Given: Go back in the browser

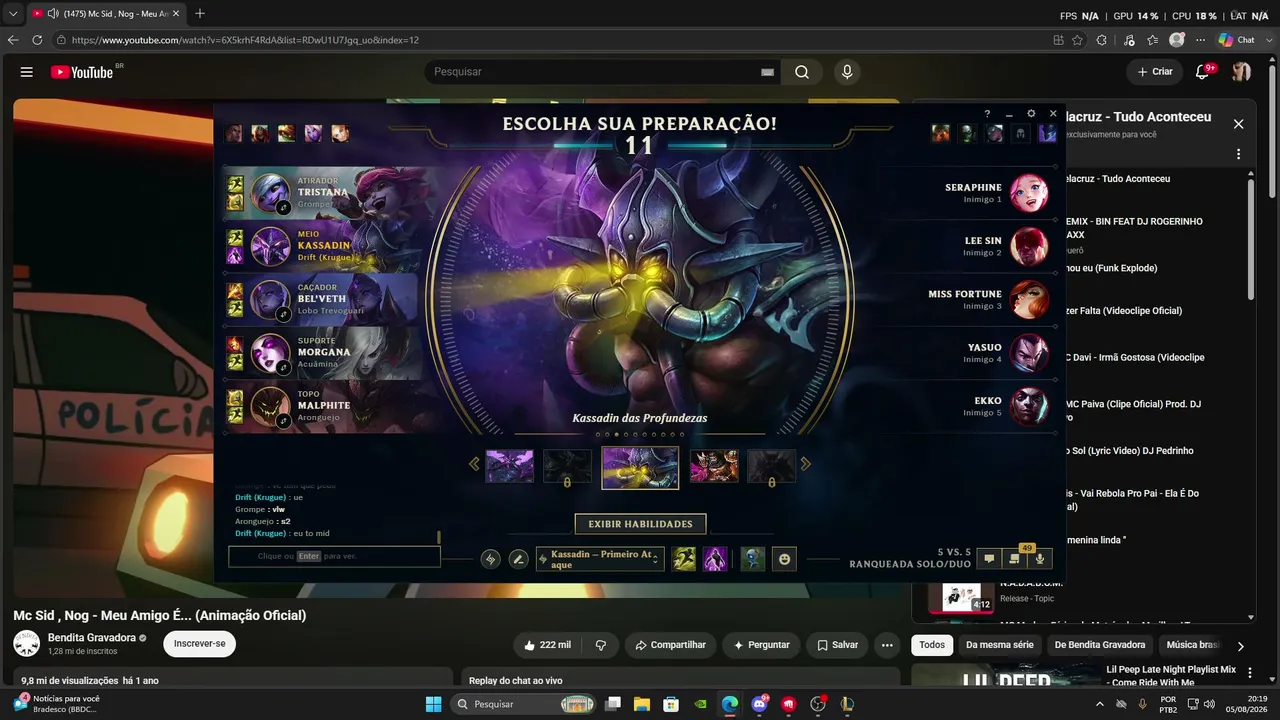Looking at the screenshot, I should 13,40.
